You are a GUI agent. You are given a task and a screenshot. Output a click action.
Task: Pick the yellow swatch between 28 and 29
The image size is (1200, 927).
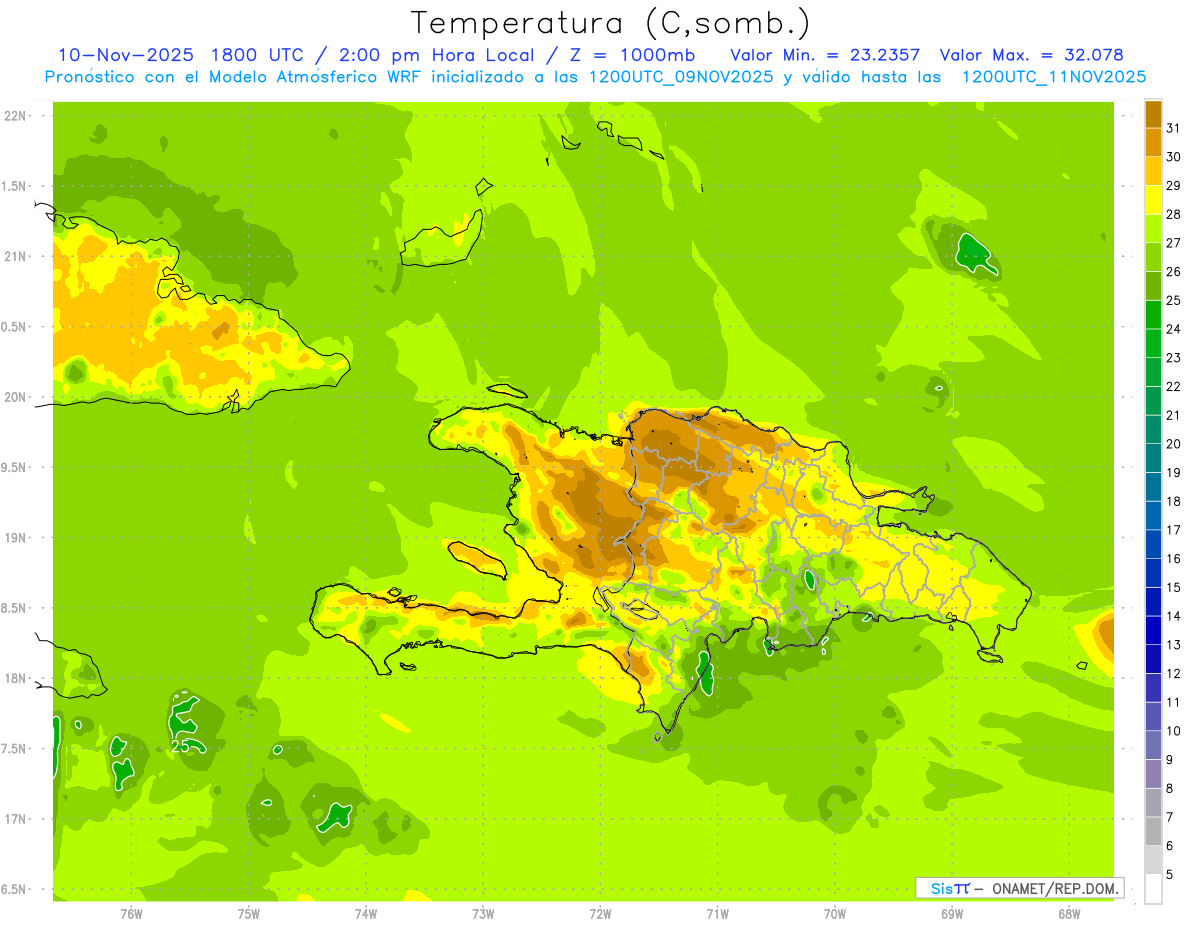tap(1153, 200)
